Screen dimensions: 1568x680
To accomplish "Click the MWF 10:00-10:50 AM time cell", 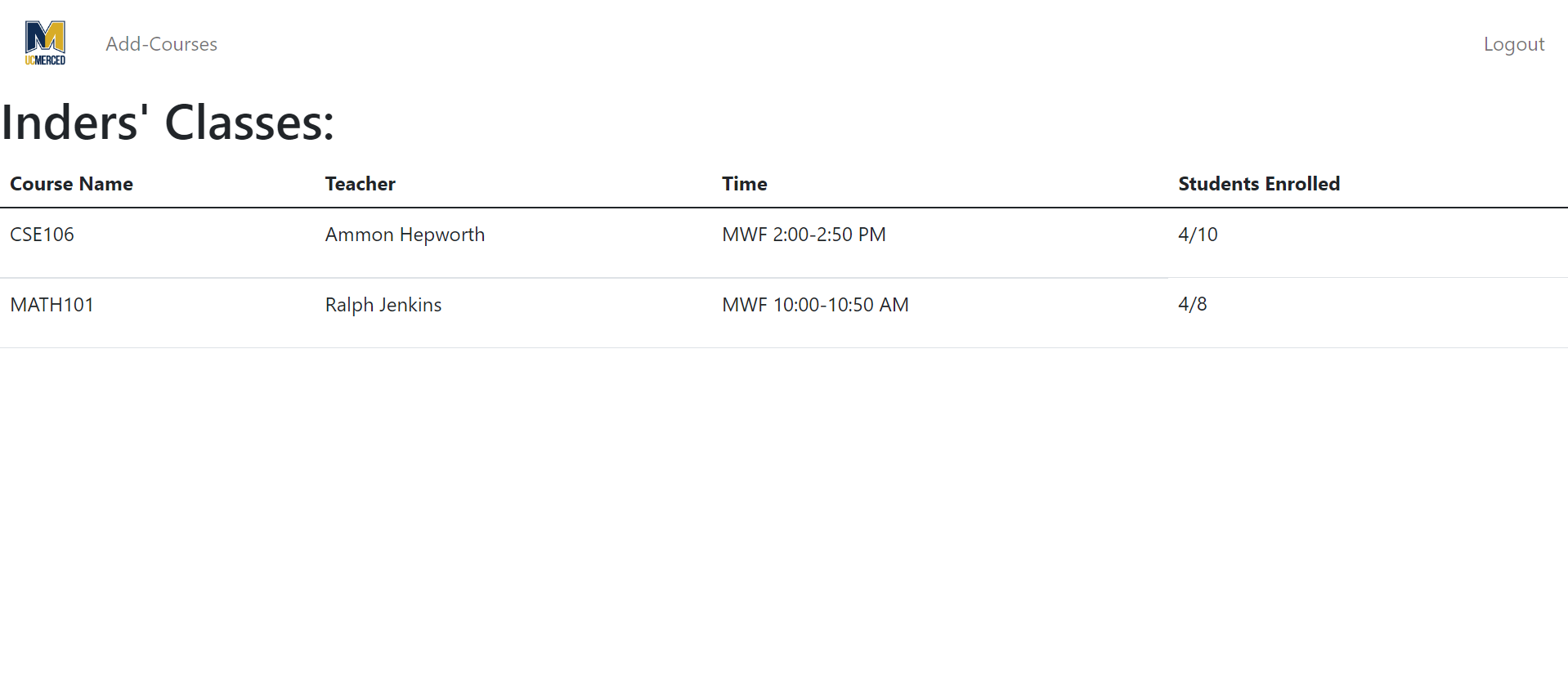I will tap(815, 305).
